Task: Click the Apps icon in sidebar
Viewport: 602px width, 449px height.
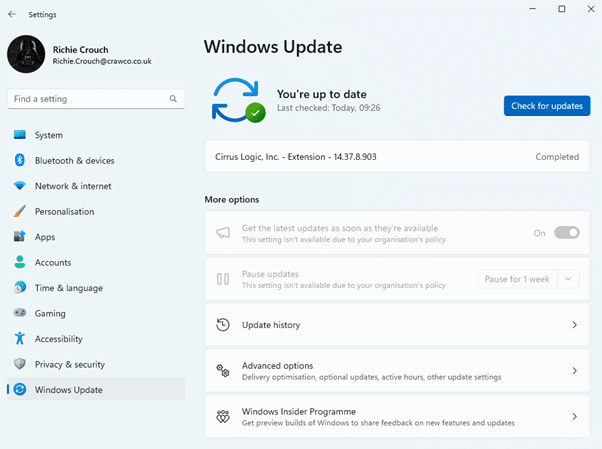Action: 20,237
